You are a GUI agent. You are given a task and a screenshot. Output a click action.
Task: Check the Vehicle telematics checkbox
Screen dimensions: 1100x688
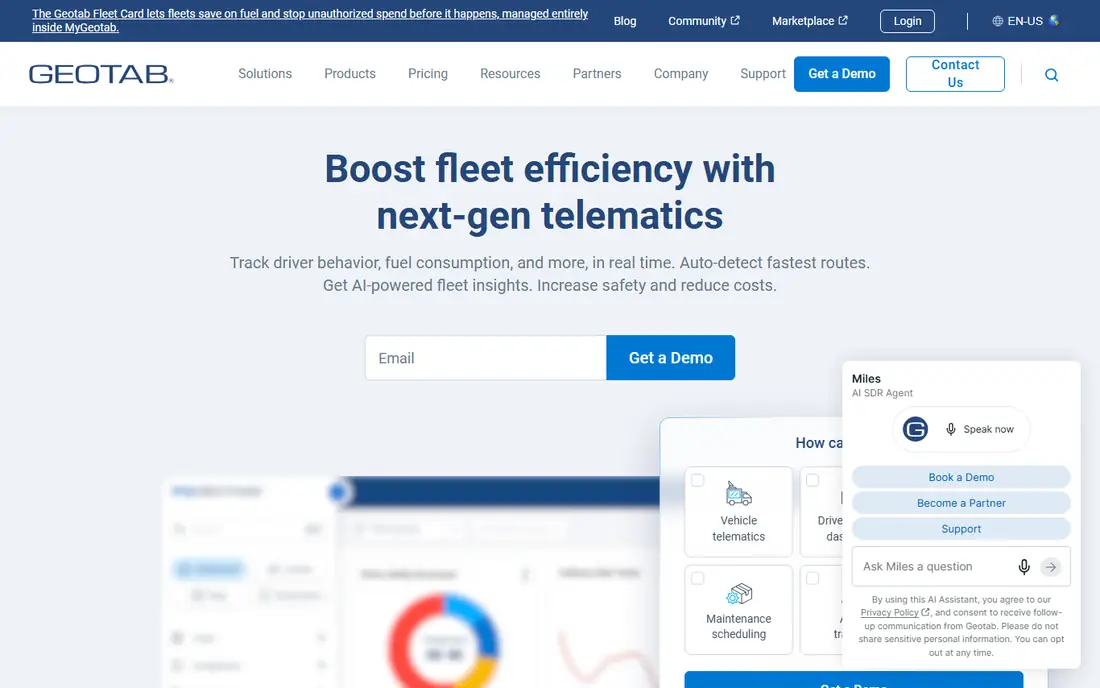697,480
